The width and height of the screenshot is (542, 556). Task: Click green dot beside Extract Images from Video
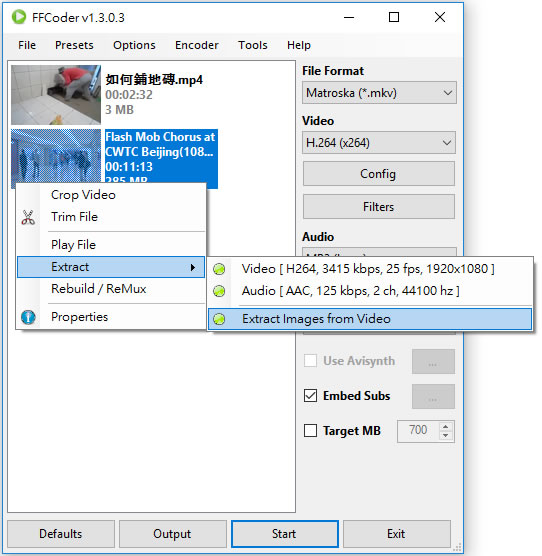point(219,319)
